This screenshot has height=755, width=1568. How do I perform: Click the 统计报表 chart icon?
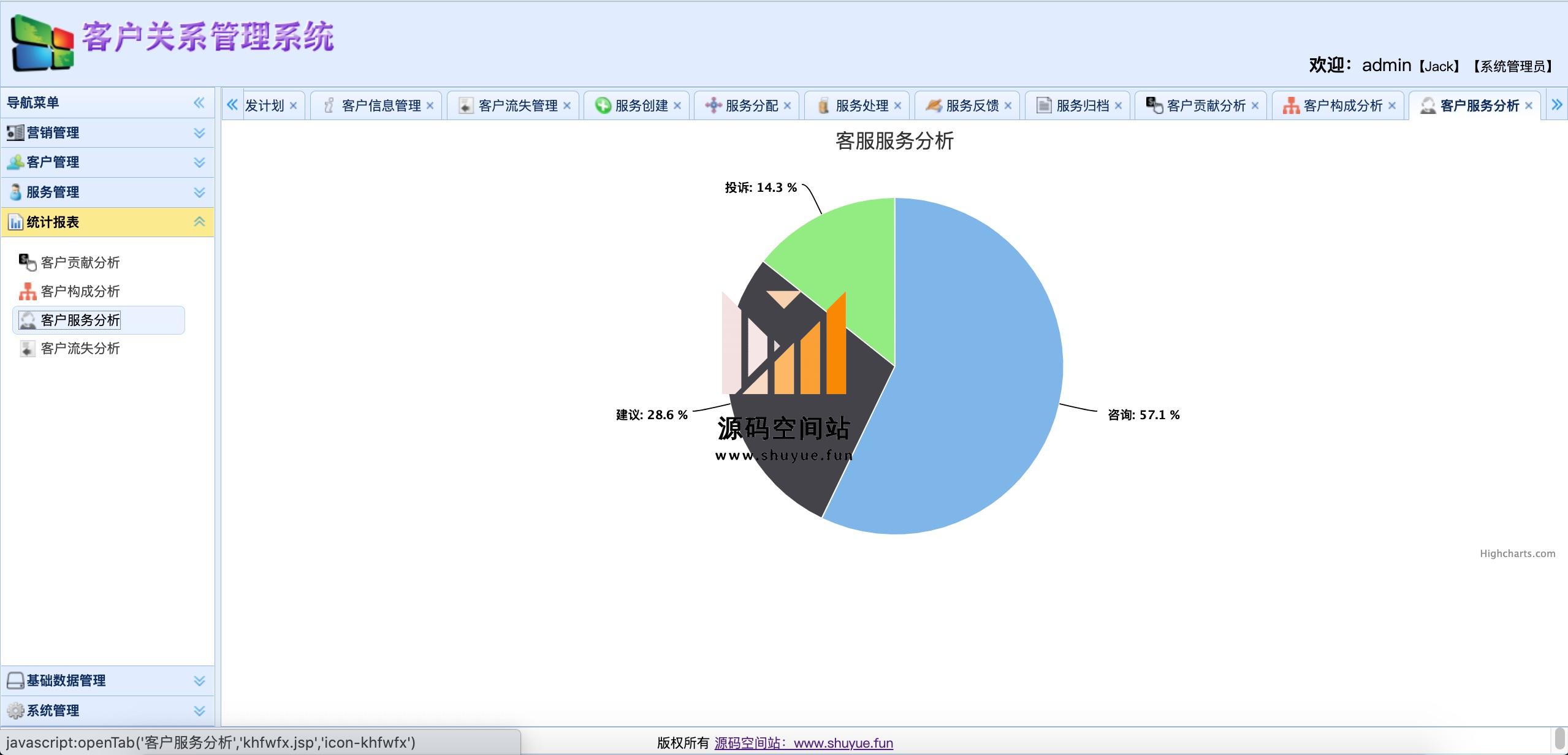point(15,222)
